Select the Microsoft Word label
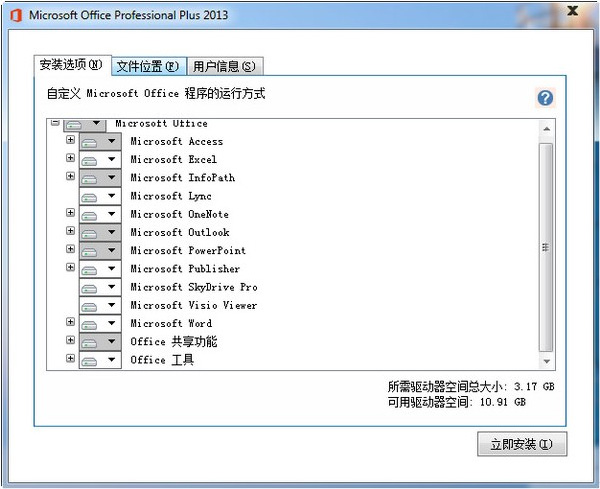Image resolution: width=600 pixels, height=489 pixels. pos(171,324)
